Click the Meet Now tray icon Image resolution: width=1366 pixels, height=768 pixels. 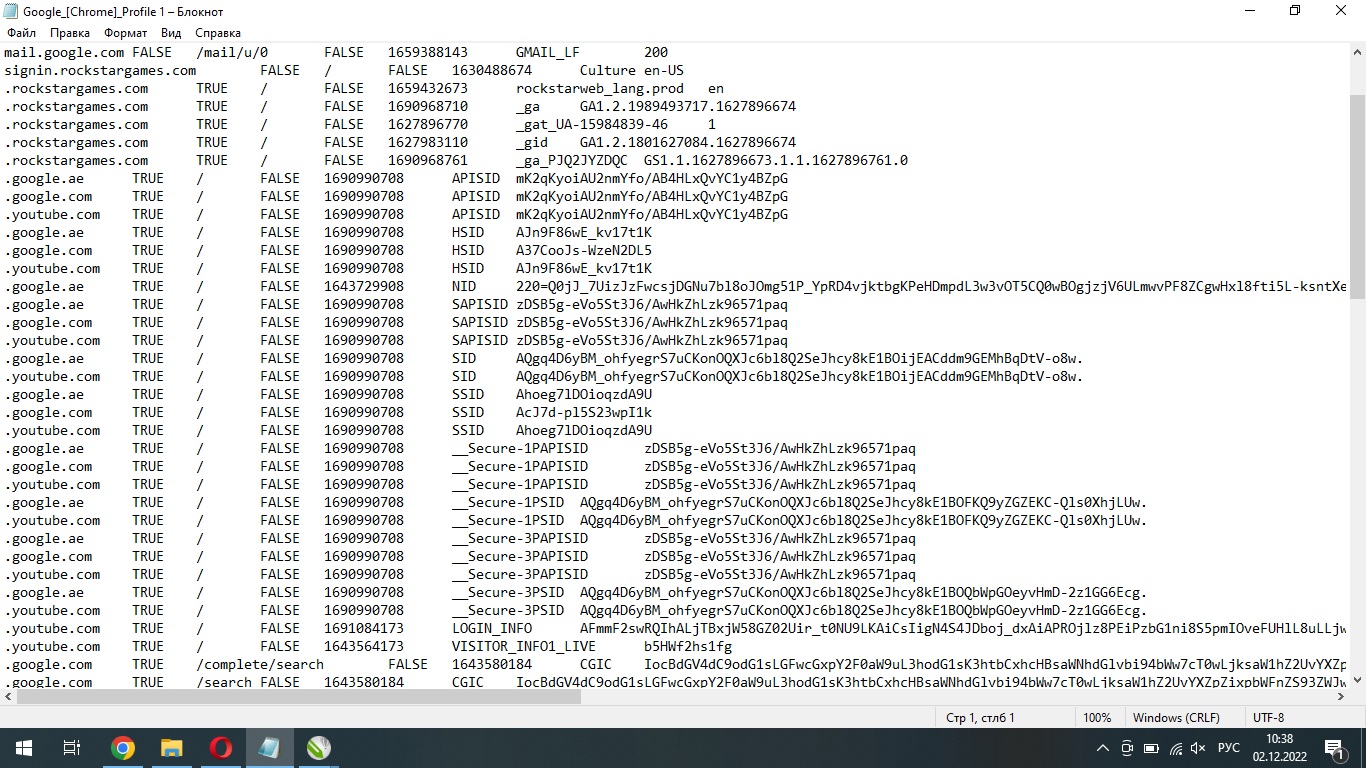tap(1127, 748)
